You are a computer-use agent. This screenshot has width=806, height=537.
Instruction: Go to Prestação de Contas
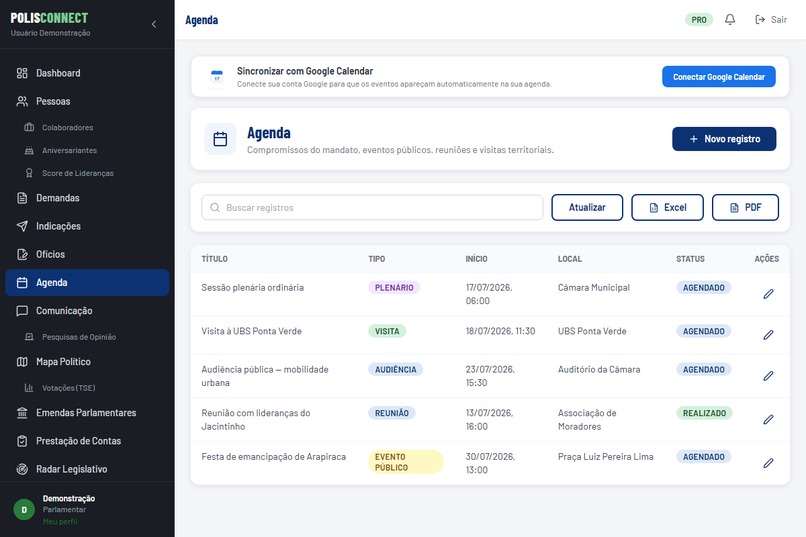click(x=87, y=441)
